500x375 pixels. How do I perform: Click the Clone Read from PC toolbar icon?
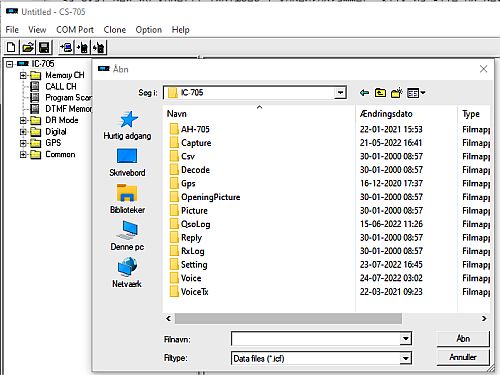[66, 47]
